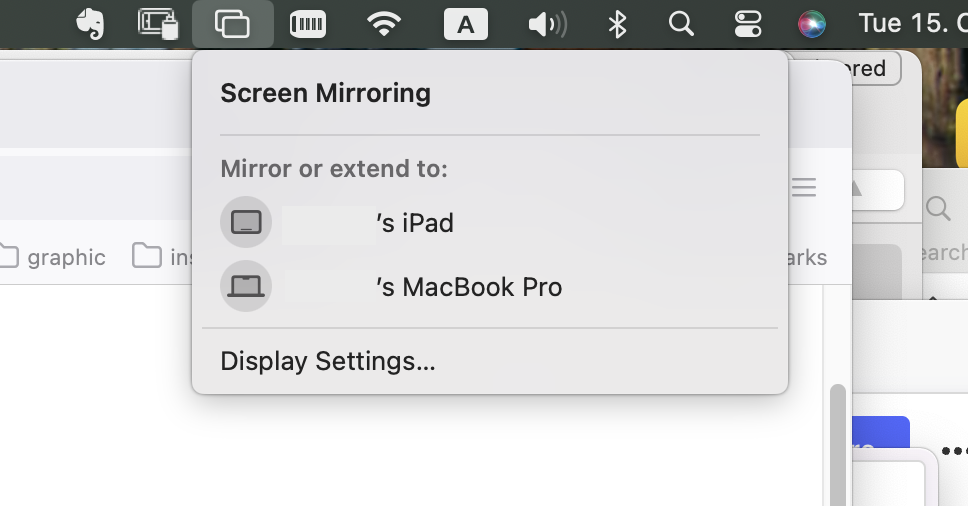Click the iPad device icon
This screenshot has height=506, width=968.
(x=246, y=222)
